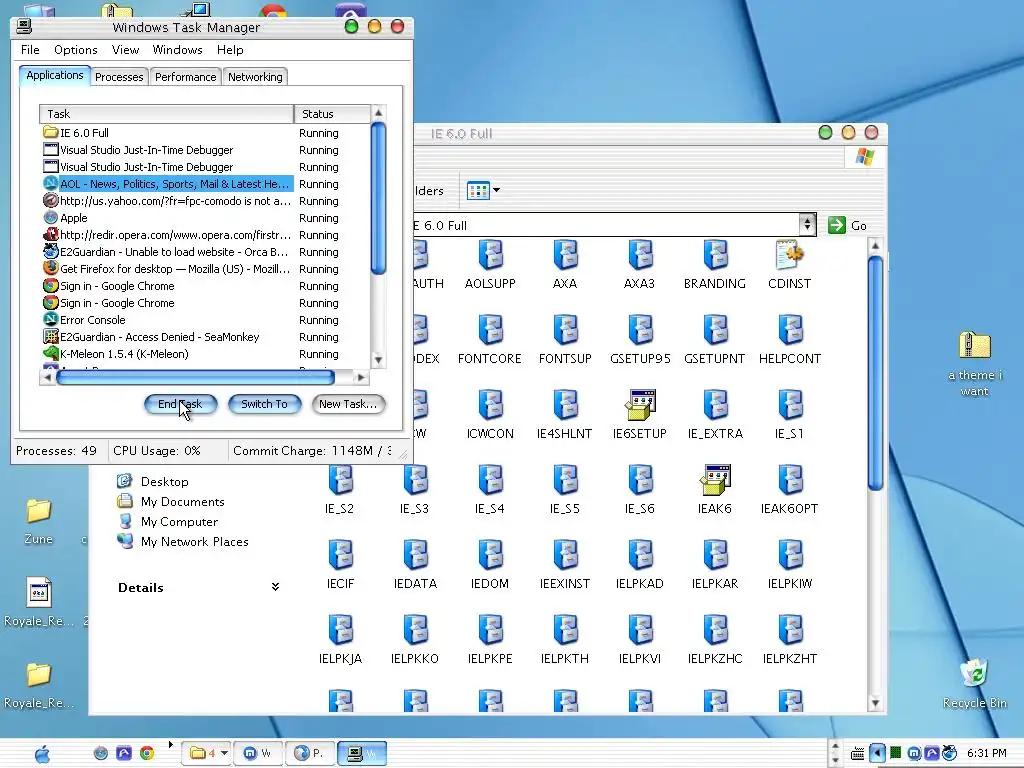Image resolution: width=1024 pixels, height=768 pixels.
Task: Sort task list by Task column header
Action: (x=167, y=114)
